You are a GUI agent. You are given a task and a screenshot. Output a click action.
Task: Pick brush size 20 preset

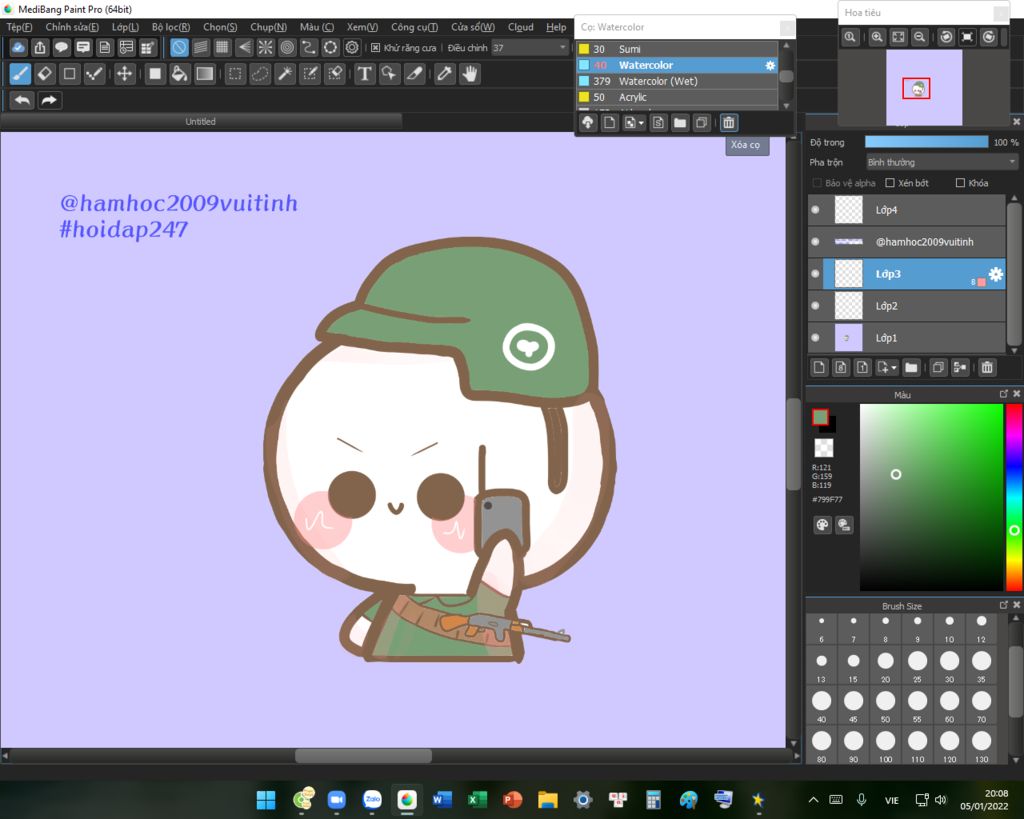(885, 664)
